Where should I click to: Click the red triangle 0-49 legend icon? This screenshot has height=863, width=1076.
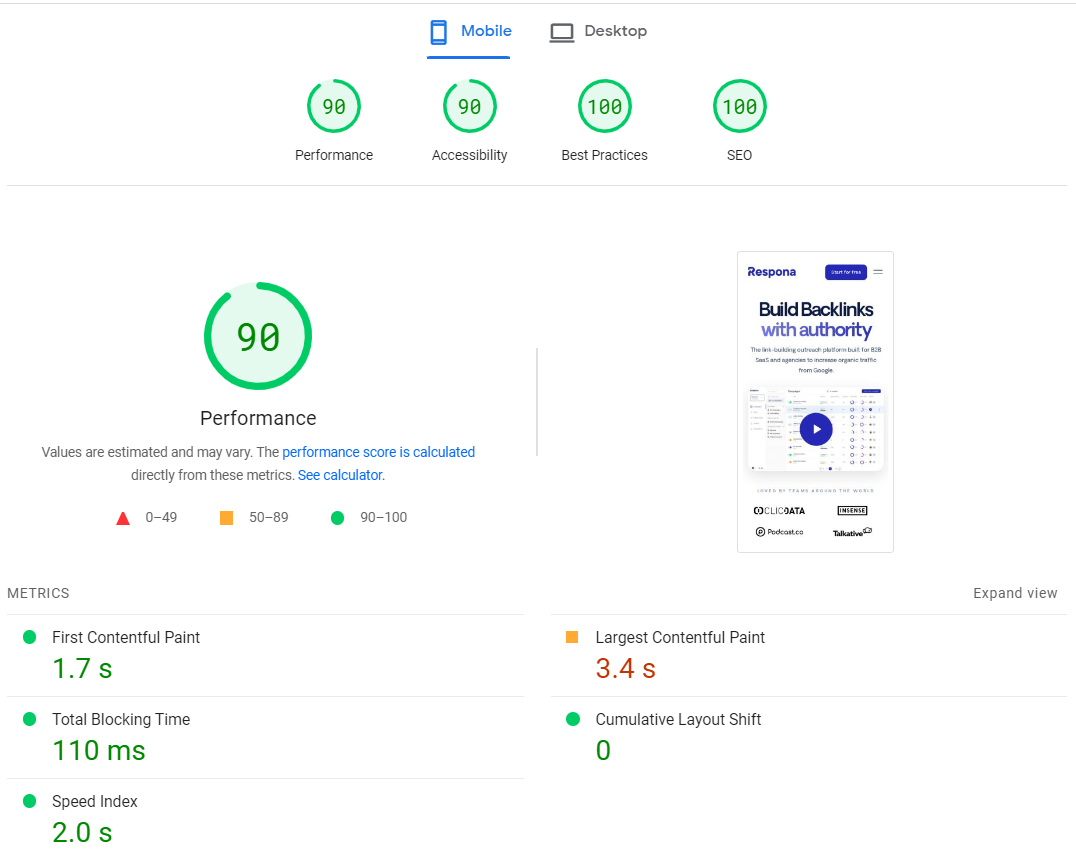122,517
